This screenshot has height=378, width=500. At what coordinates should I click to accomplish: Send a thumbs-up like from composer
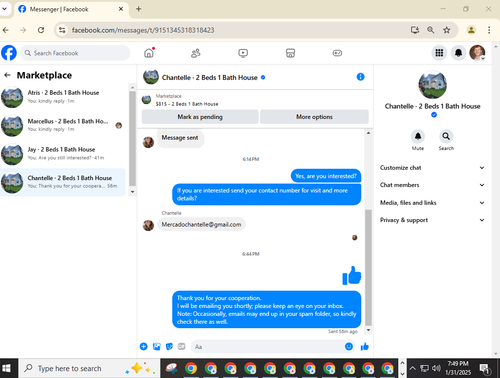click(x=365, y=347)
